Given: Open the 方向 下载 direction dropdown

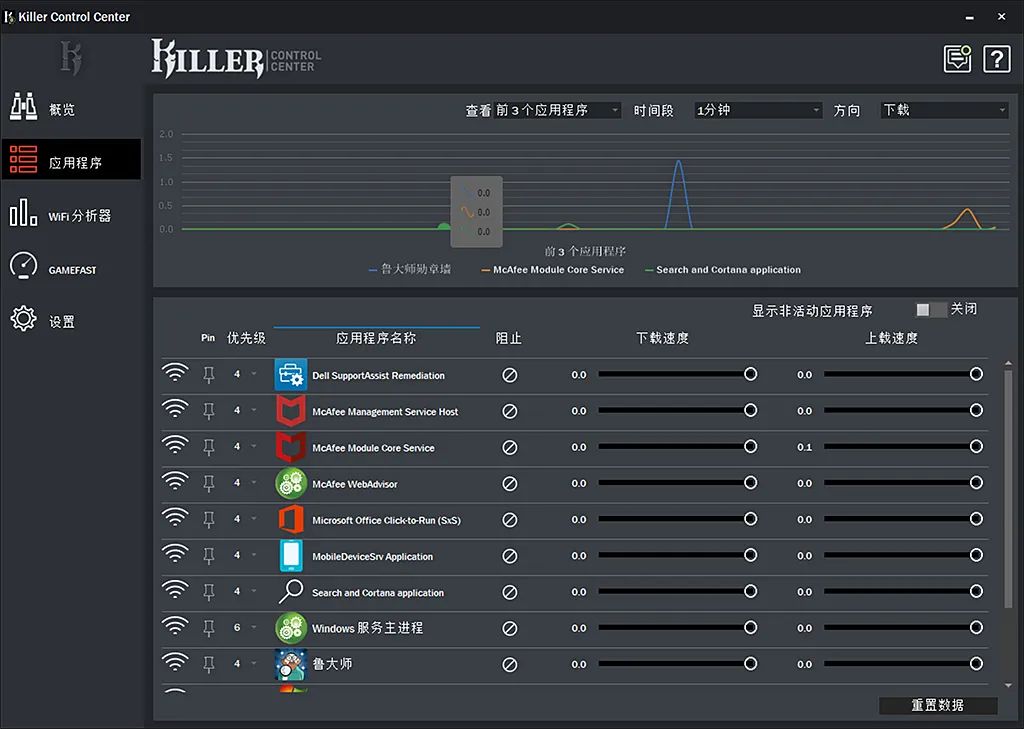Looking at the screenshot, I should 944,110.
